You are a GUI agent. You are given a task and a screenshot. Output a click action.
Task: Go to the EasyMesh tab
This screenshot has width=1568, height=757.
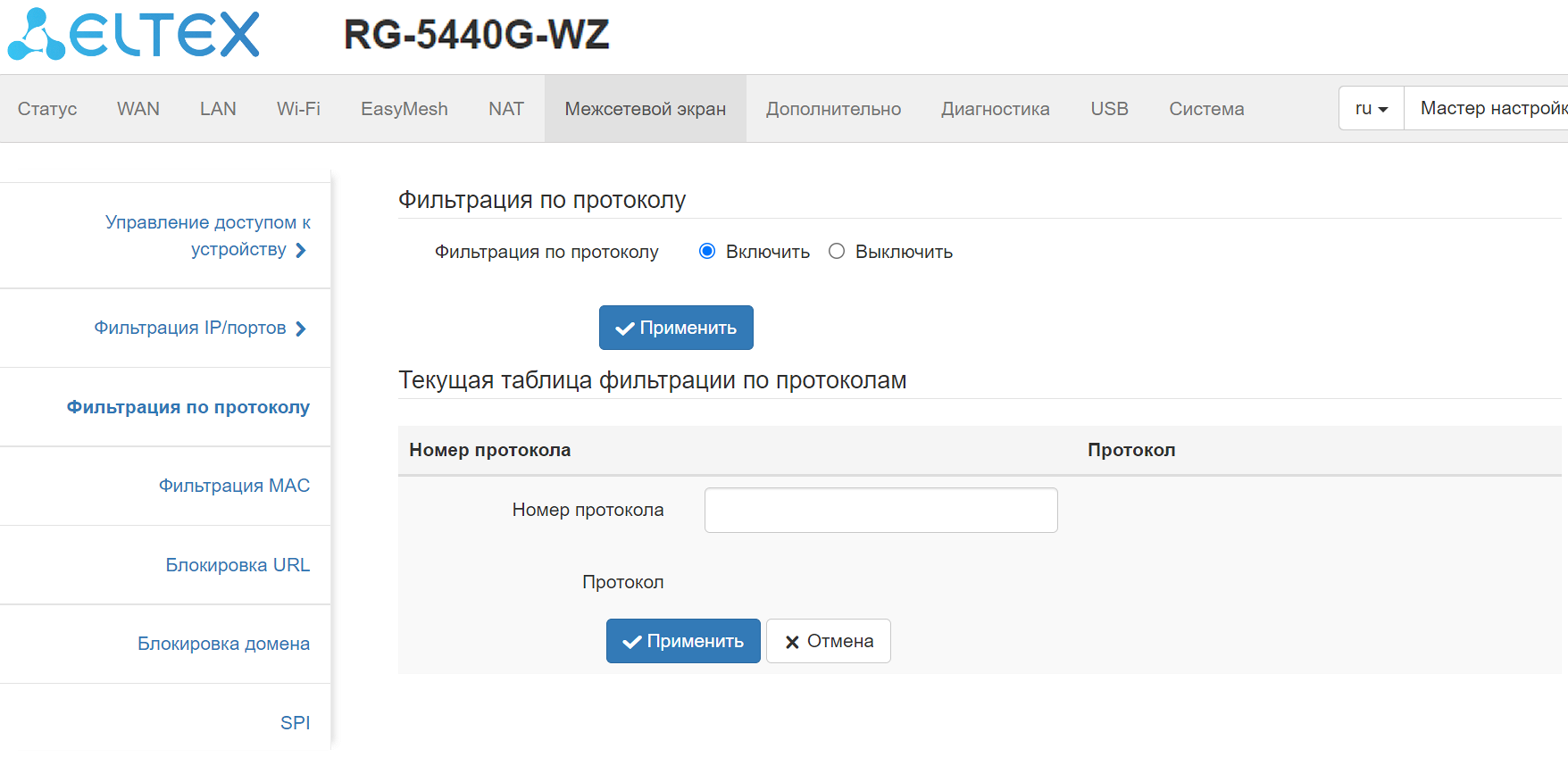(404, 109)
